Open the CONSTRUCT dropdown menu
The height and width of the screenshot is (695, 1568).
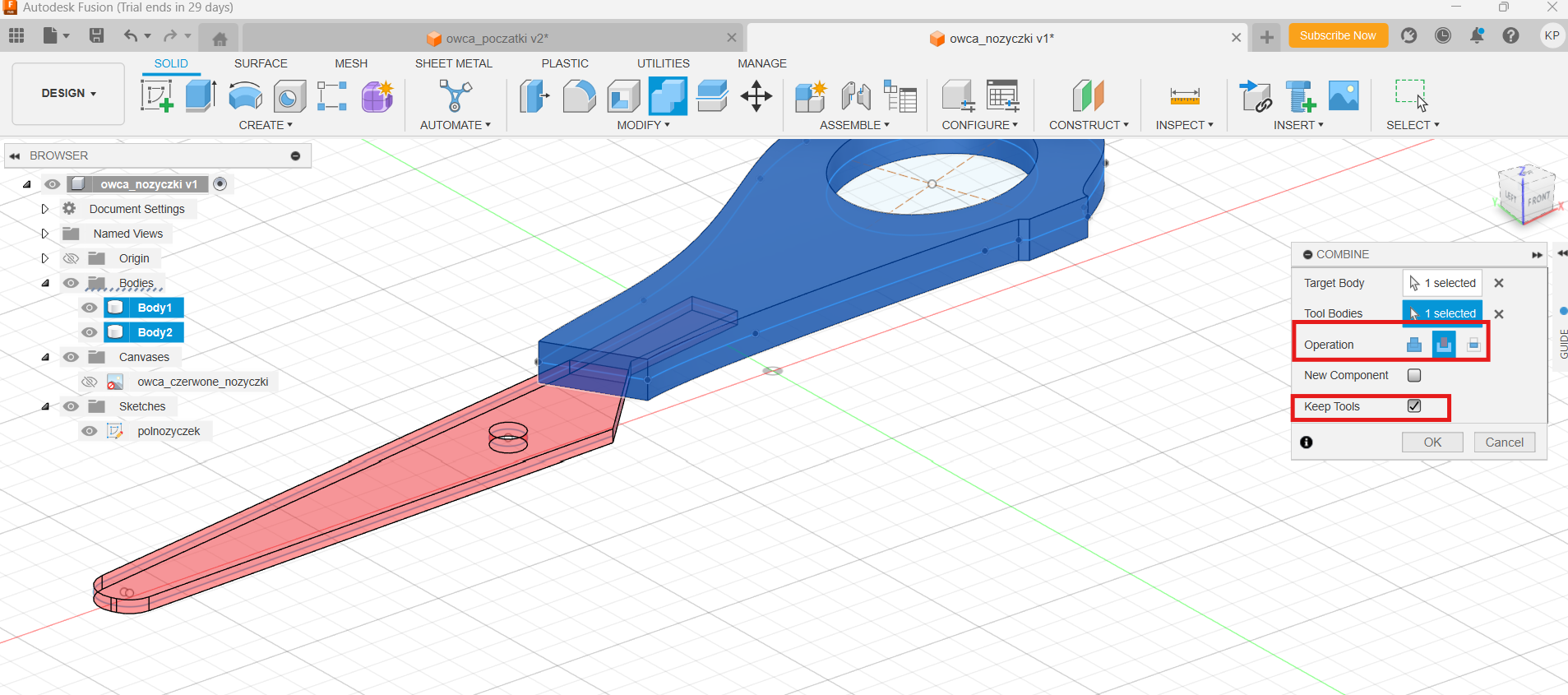(1089, 125)
